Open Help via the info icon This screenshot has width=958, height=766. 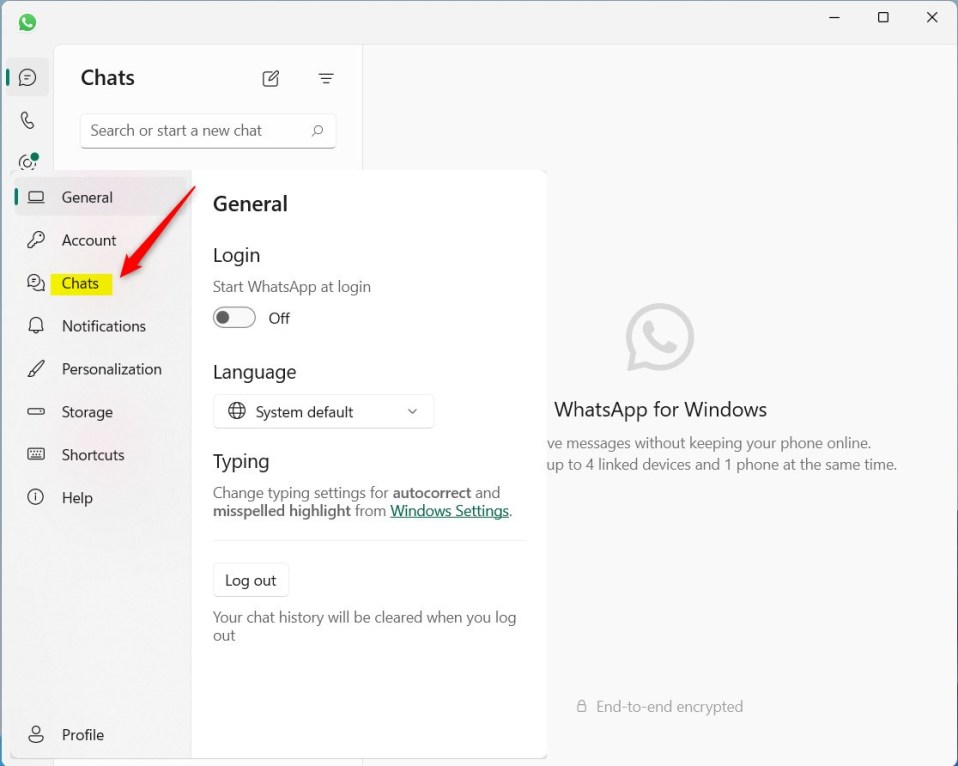[x=75, y=498]
